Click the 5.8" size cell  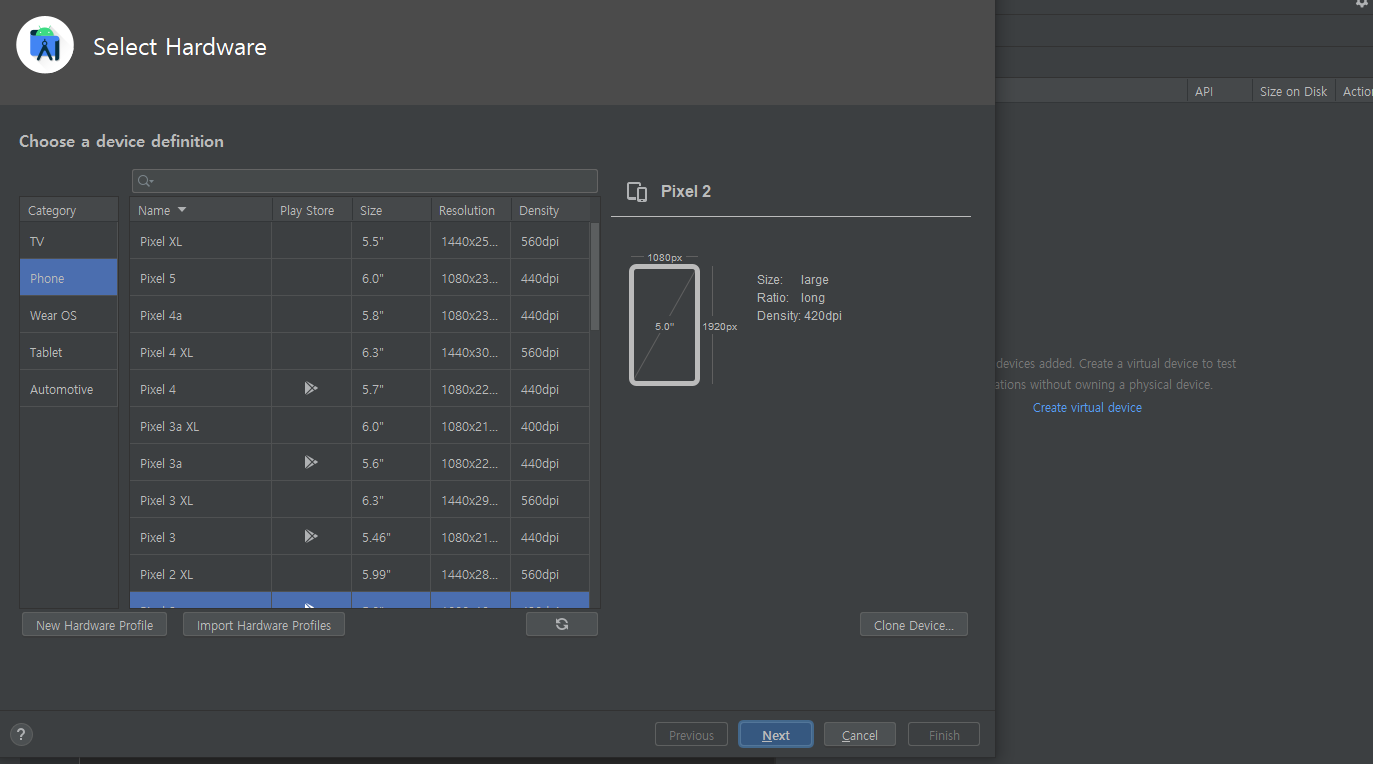(x=391, y=315)
